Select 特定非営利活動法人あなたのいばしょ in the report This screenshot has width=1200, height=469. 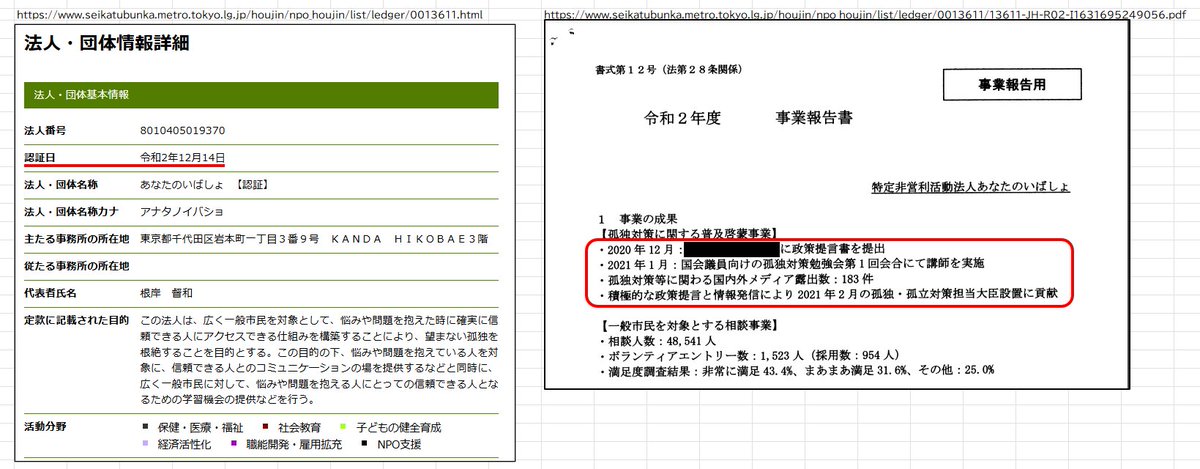point(971,187)
